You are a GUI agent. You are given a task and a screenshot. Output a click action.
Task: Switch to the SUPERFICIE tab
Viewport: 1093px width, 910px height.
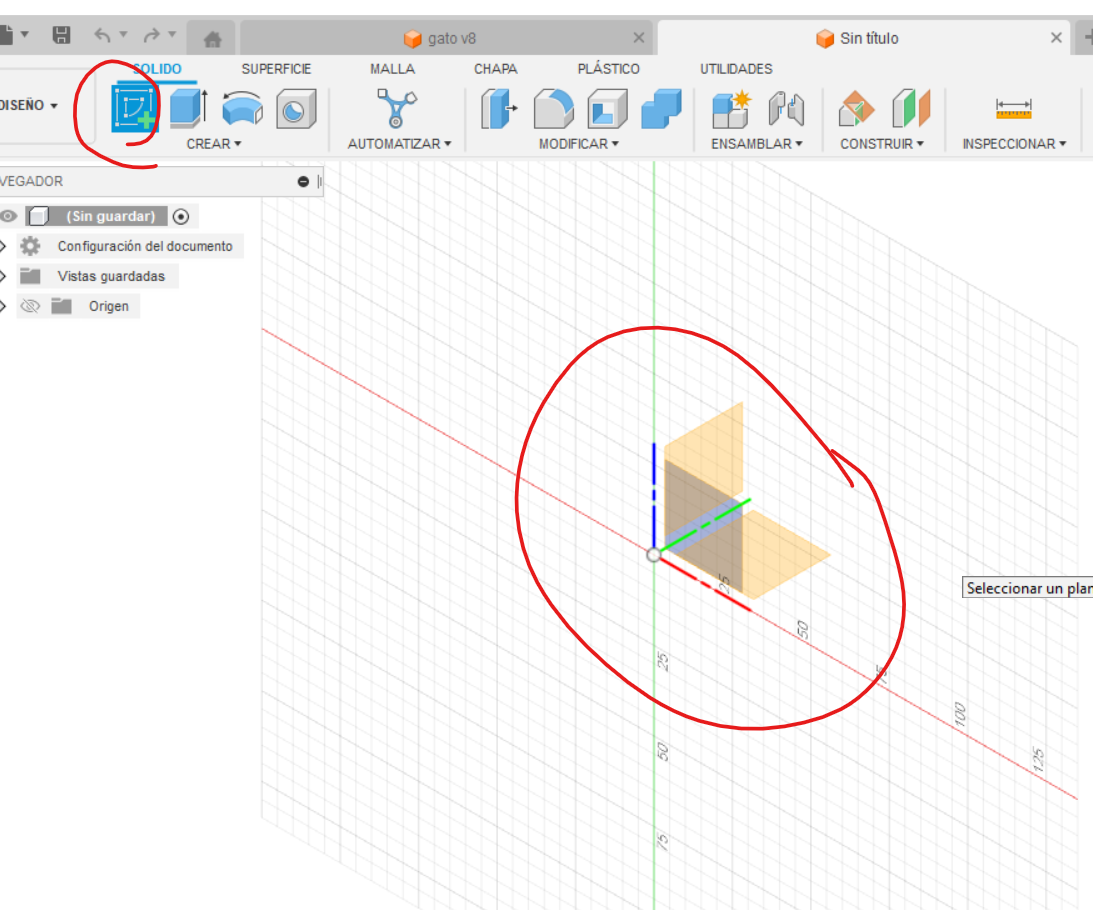click(x=276, y=69)
